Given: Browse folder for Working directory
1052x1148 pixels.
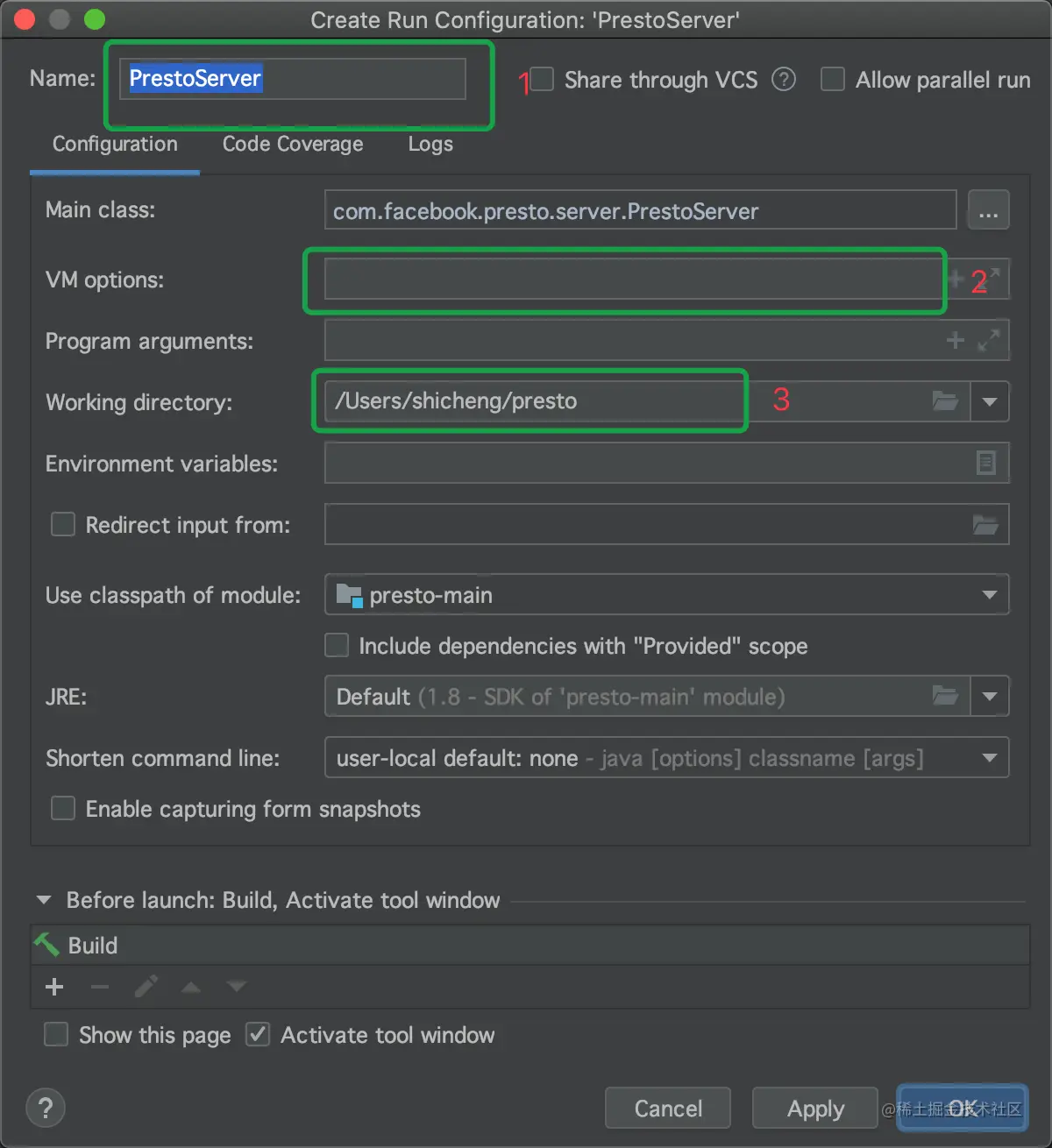Looking at the screenshot, I should coord(945,401).
